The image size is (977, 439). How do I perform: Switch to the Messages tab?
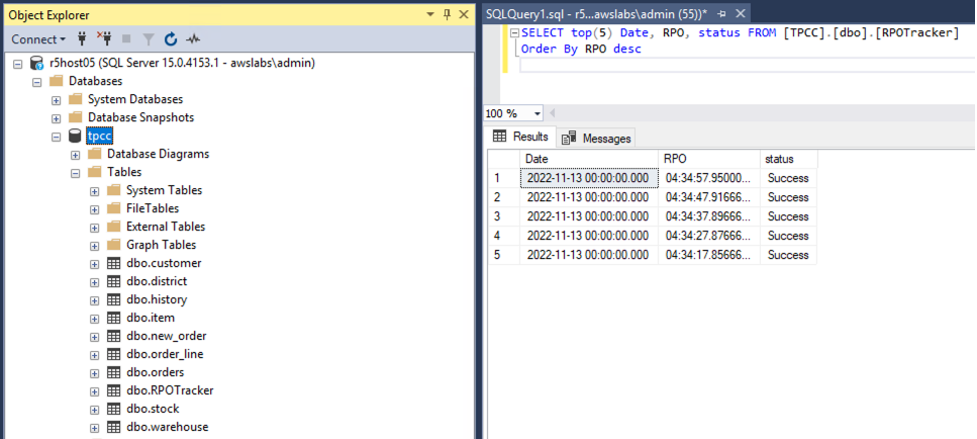[596, 138]
